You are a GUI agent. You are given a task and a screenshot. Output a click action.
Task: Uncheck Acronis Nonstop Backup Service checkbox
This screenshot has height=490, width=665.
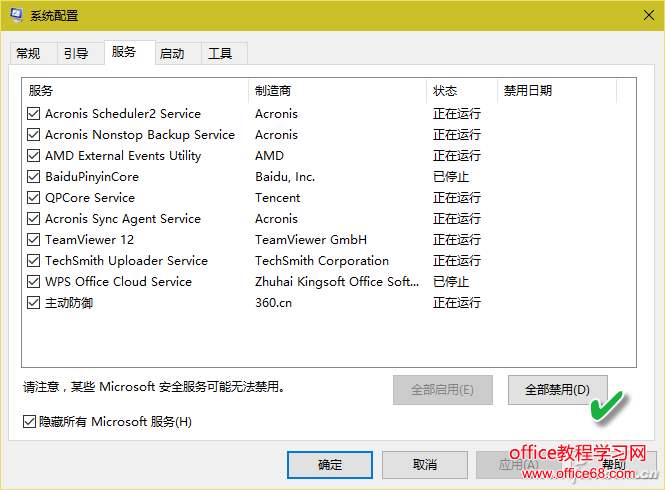34,134
